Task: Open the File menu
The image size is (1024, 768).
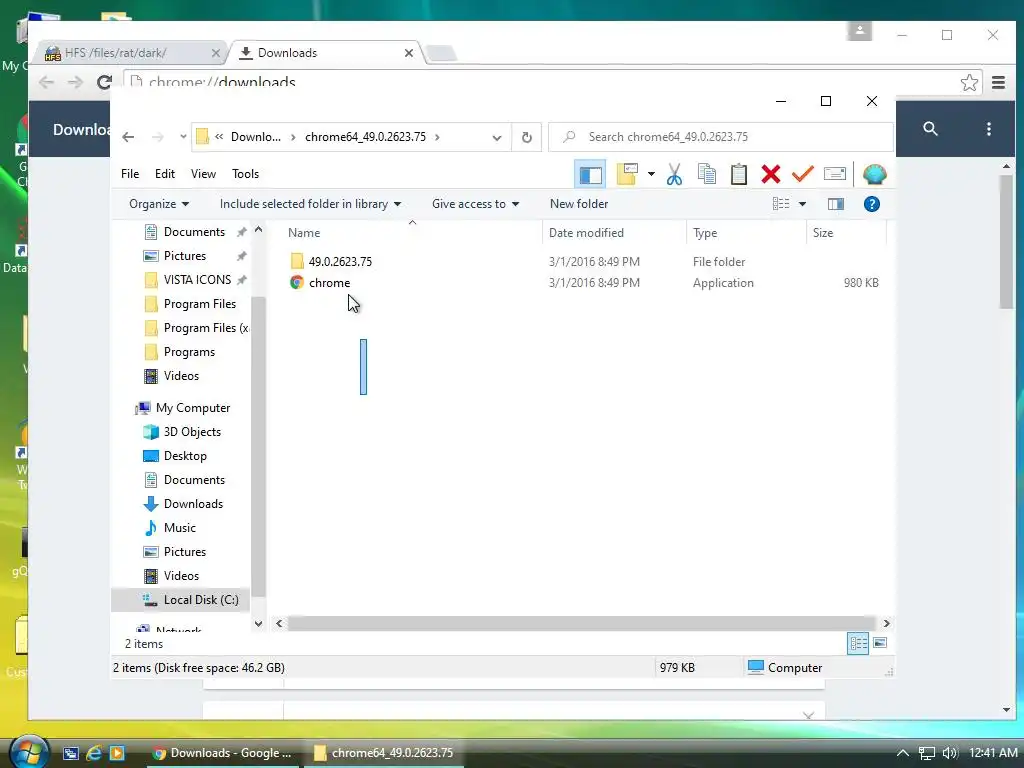Action: click(x=130, y=174)
